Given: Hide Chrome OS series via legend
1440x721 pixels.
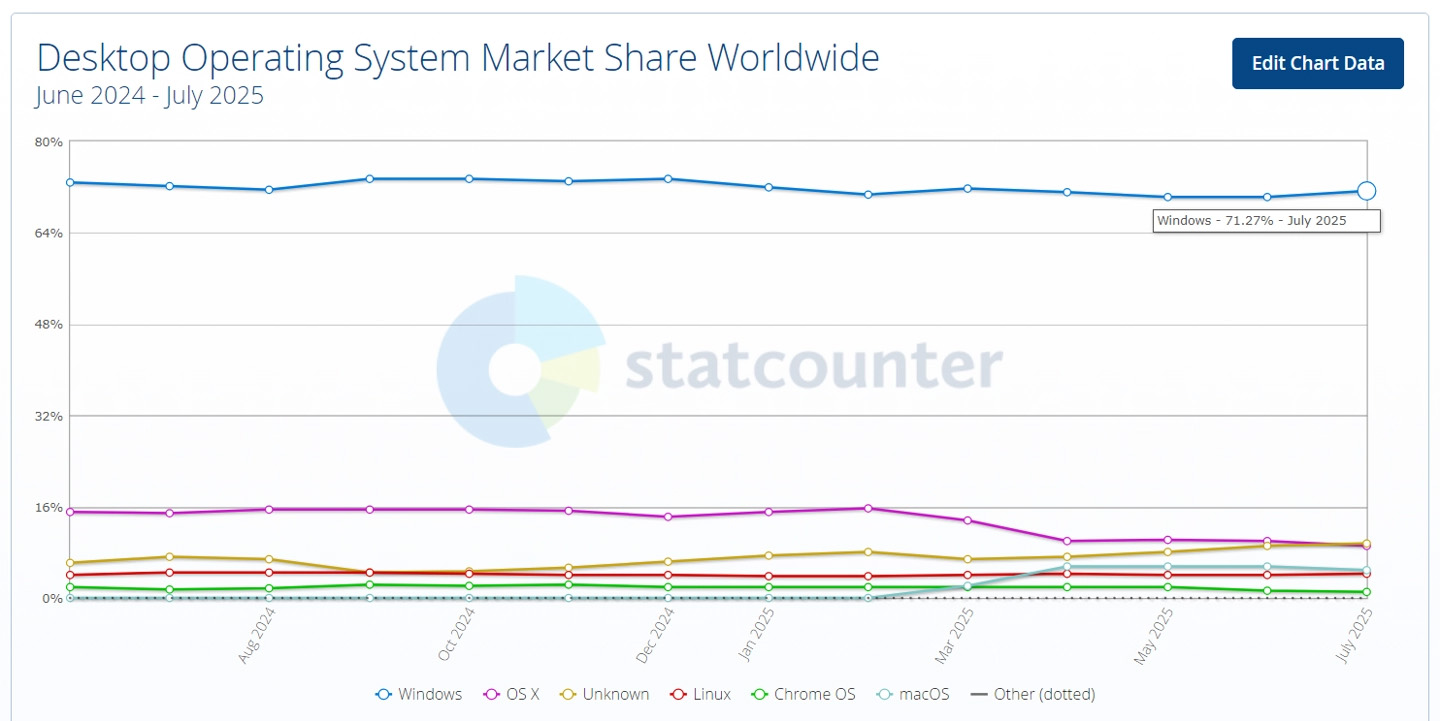Looking at the screenshot, I should (804, 694).
